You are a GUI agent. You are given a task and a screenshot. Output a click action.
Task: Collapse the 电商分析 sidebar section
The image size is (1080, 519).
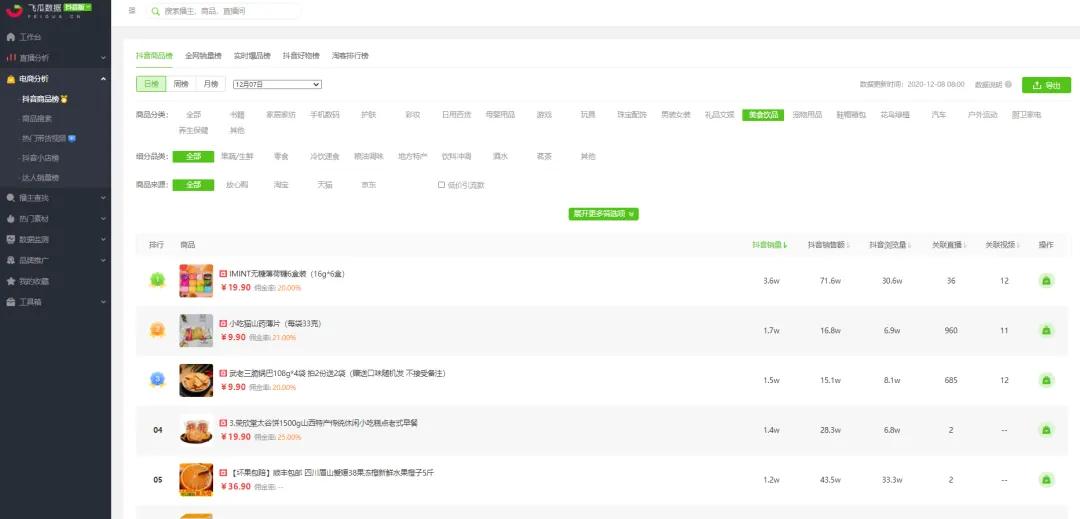coord(103,79)
